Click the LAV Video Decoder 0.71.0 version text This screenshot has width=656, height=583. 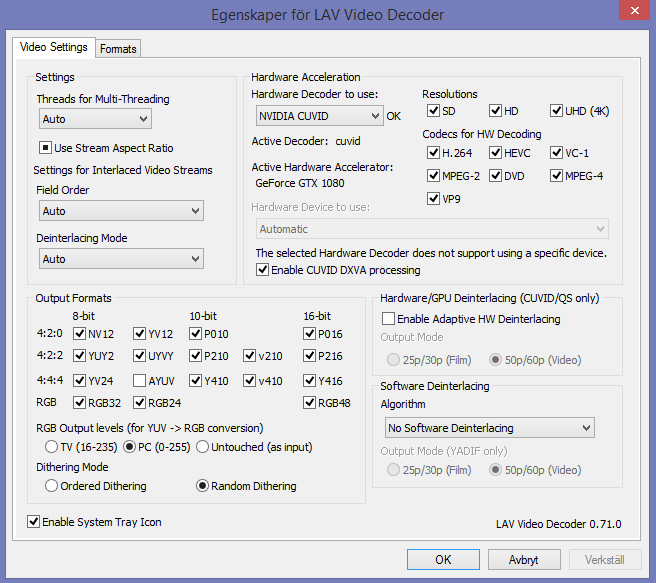coord(559,524)
